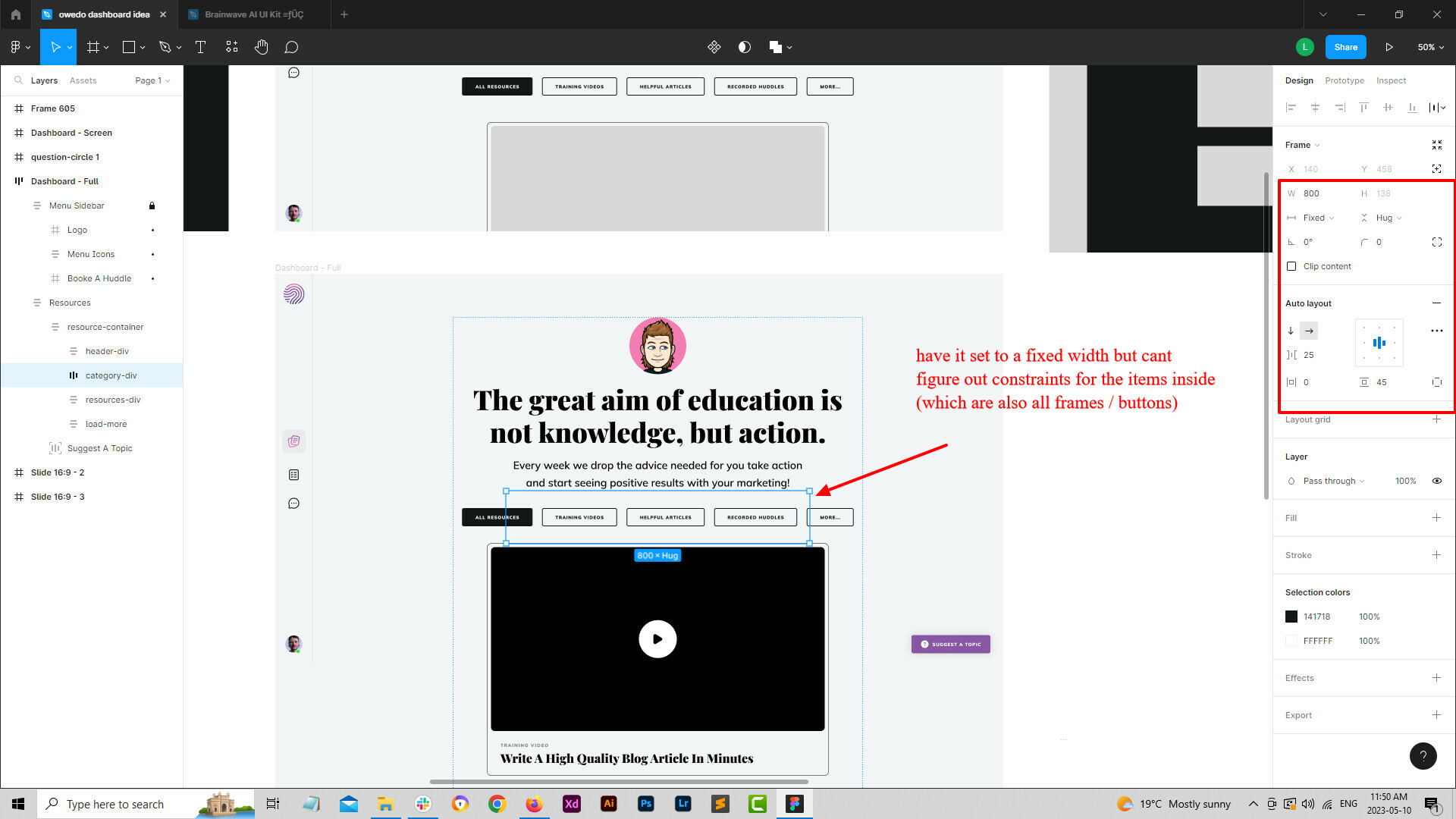The width and height of the screenshot is (1456, 819).
Task: Click the Comment tool icon
Action: [291, 47]
